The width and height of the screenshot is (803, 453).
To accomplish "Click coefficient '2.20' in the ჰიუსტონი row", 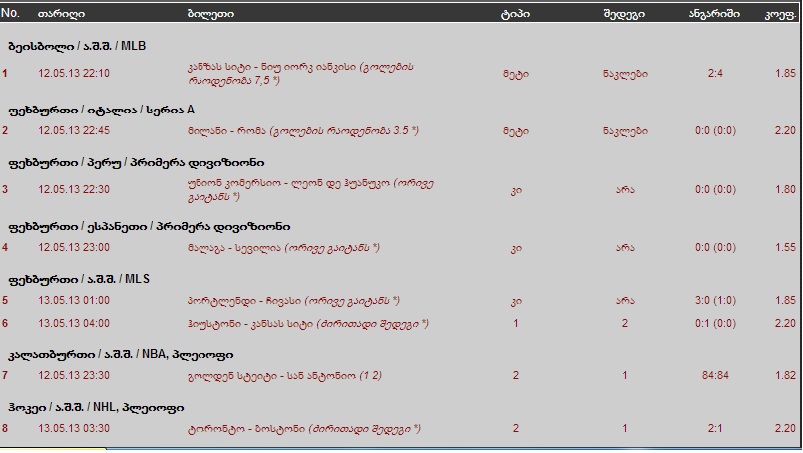I will 785,323.
